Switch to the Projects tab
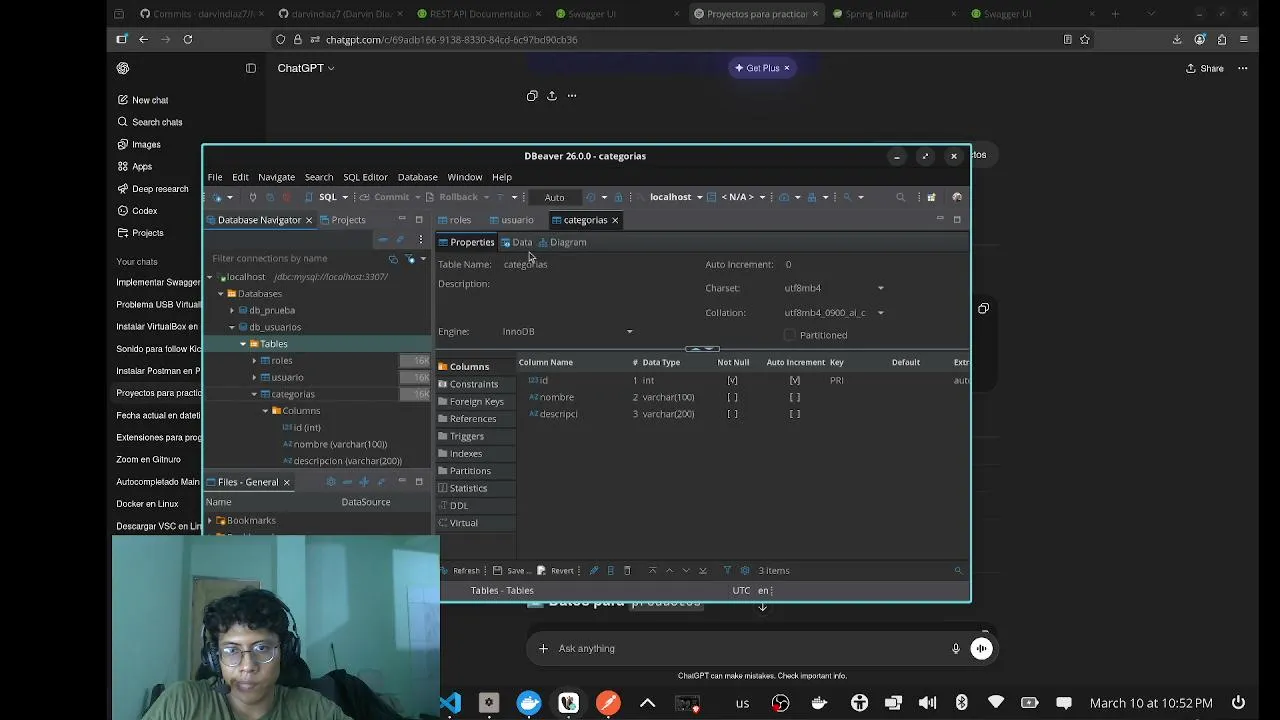Screen dimensions: 1280x720 point(342,220)
